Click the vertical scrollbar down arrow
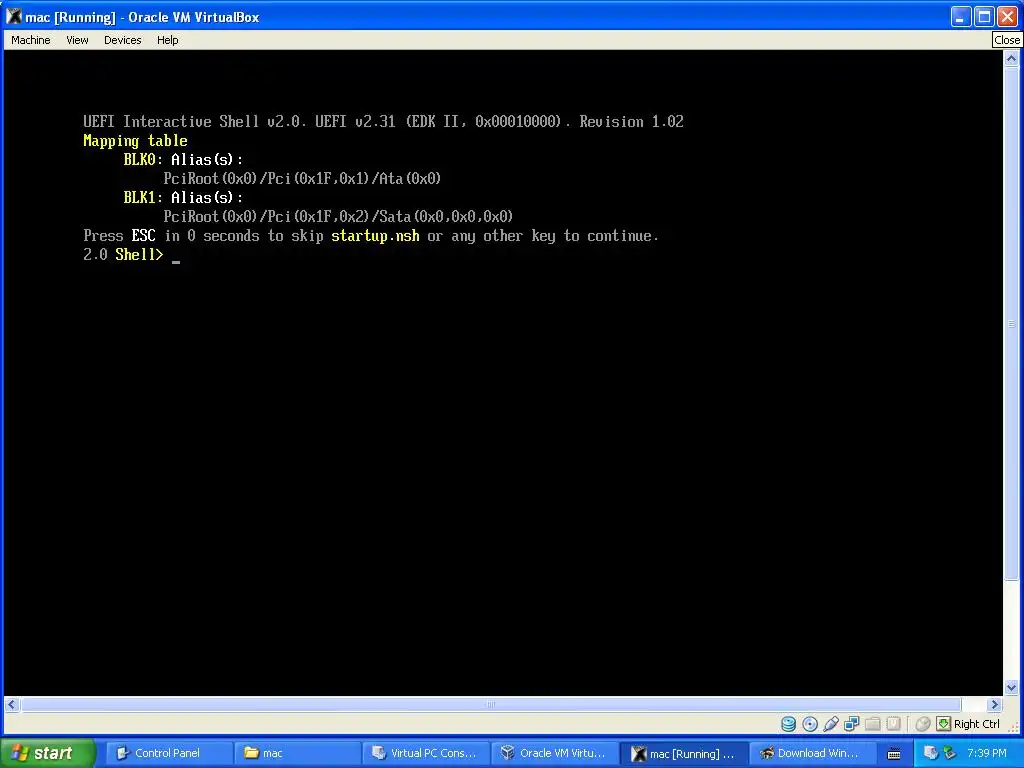This screenshot has width=1024, height=768. (x=1011, y=687)
